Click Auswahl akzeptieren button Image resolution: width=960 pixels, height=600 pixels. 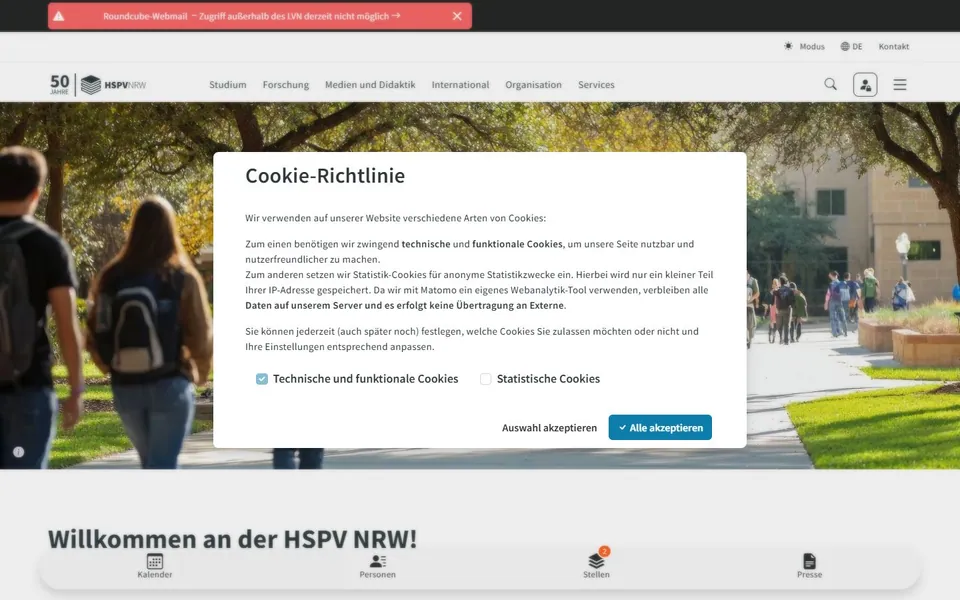pos(549,428)
